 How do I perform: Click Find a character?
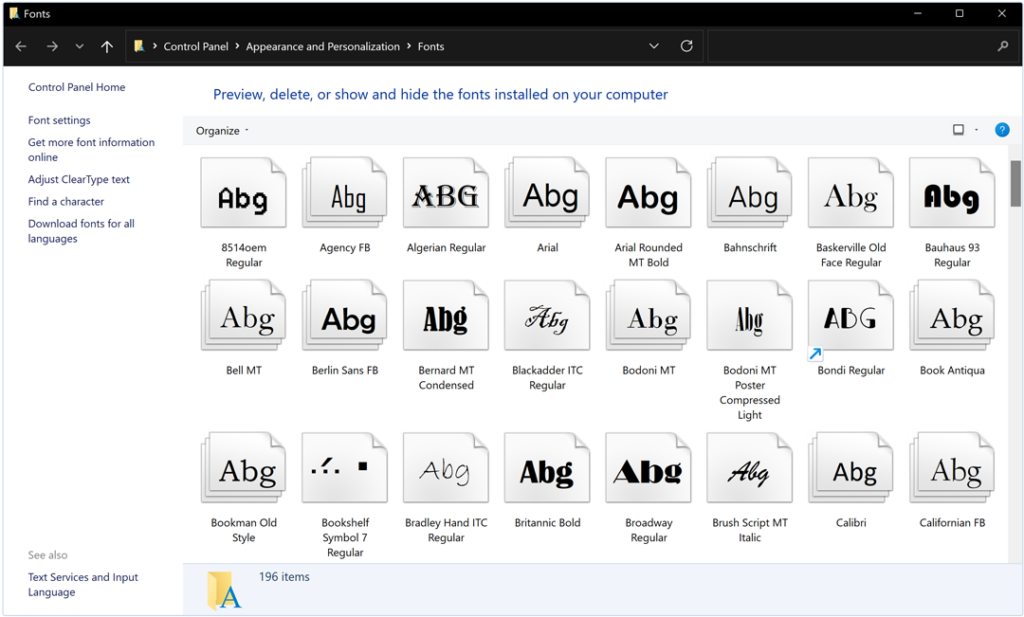pyautogui.click(x=65, y=201)
